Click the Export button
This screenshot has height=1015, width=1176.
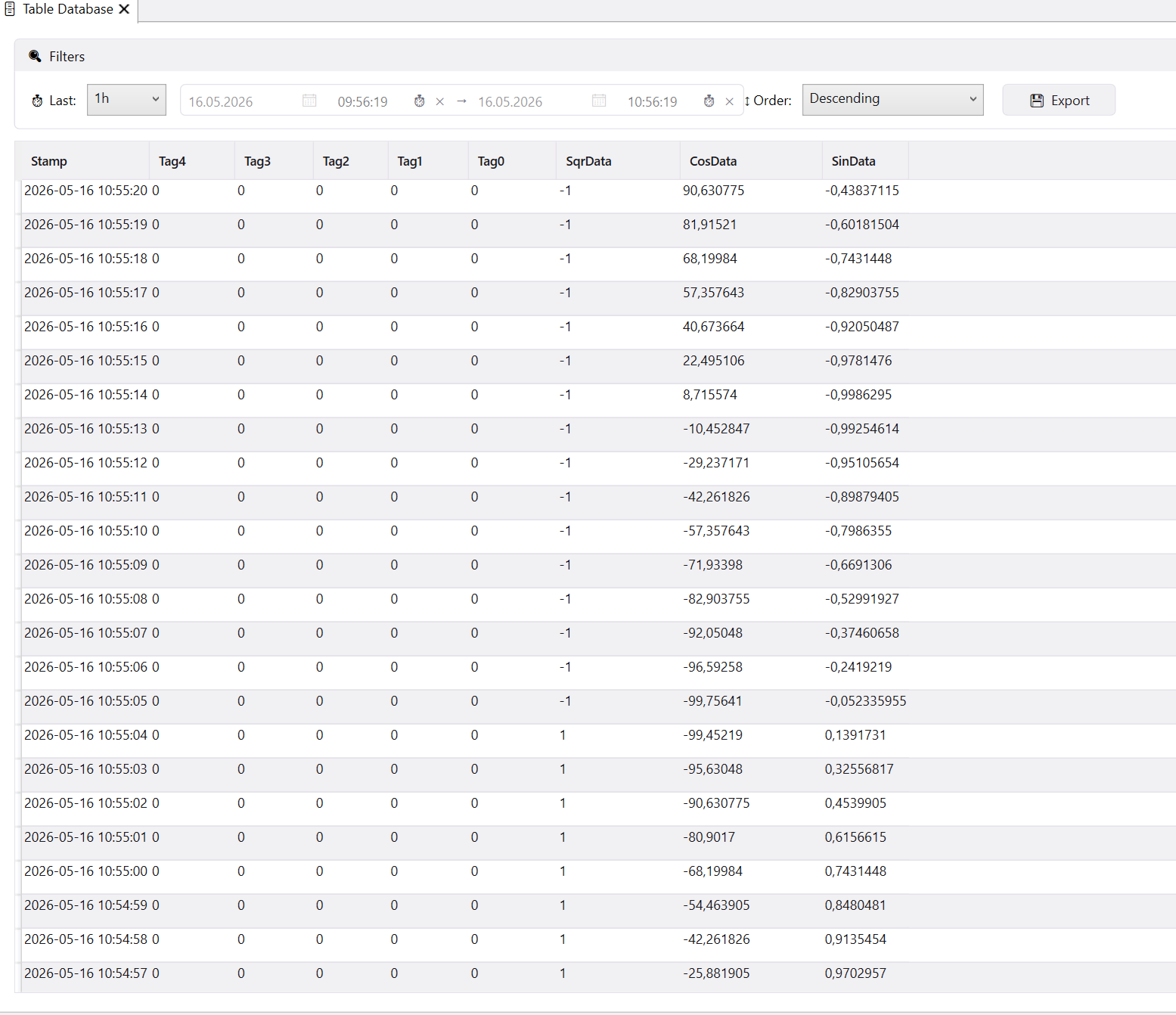click(1059, 100)
